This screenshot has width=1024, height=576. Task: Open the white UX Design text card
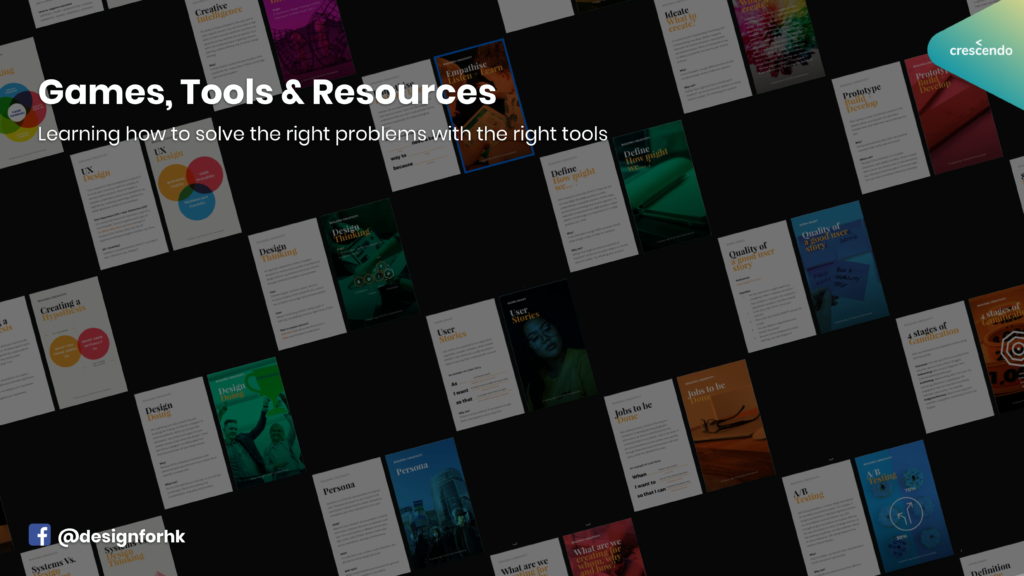click(x=120, y=205)
